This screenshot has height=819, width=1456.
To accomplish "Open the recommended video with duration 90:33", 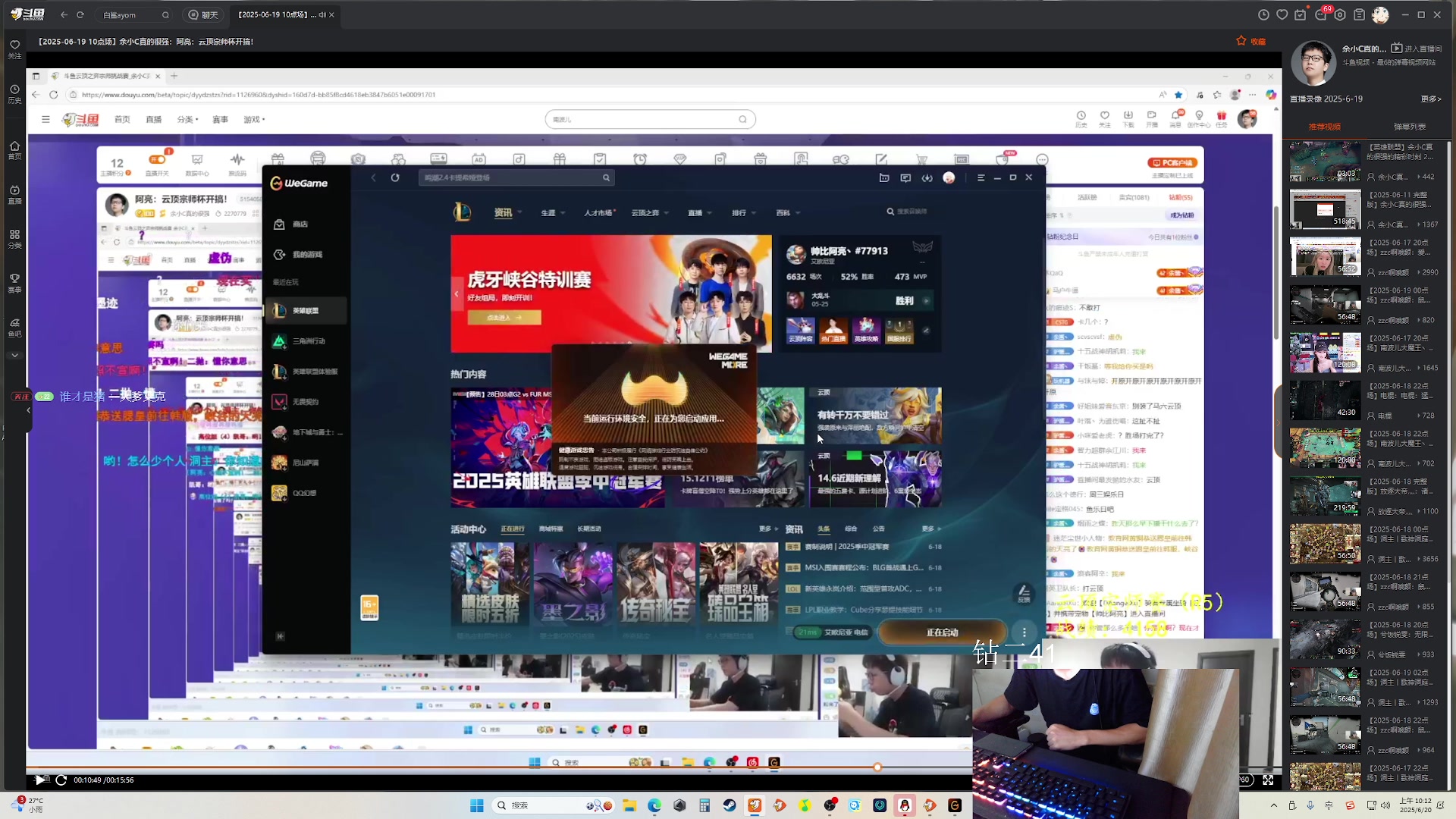I will tap(1325, 639).
